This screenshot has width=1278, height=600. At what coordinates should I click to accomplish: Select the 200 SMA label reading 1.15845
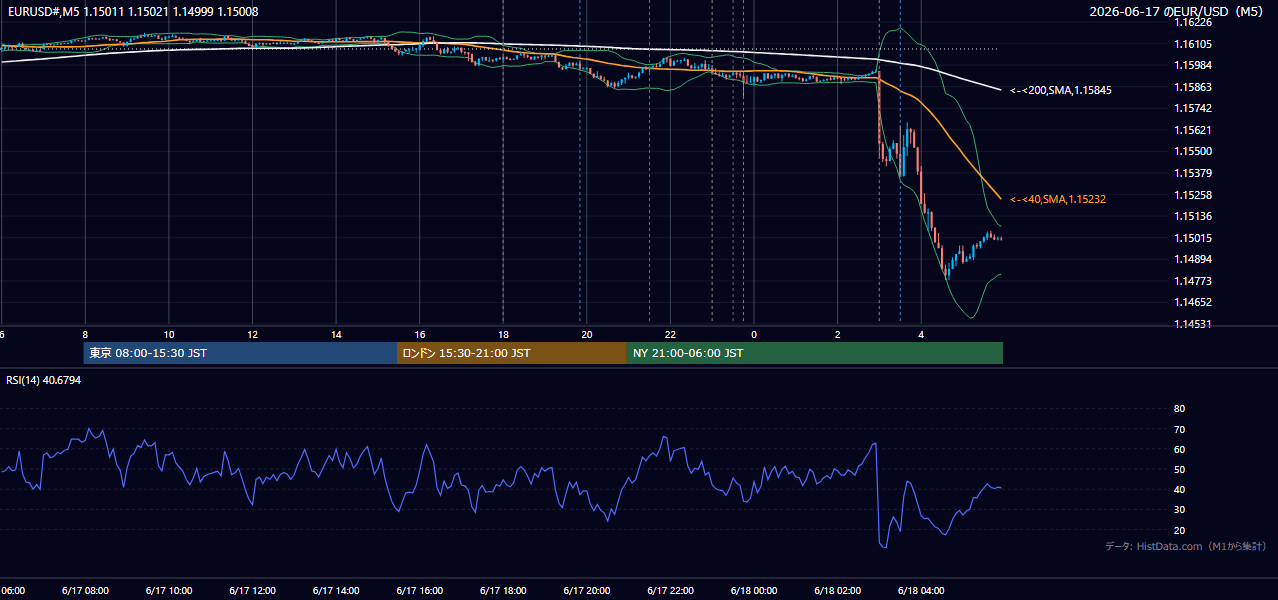point(1060,90)
